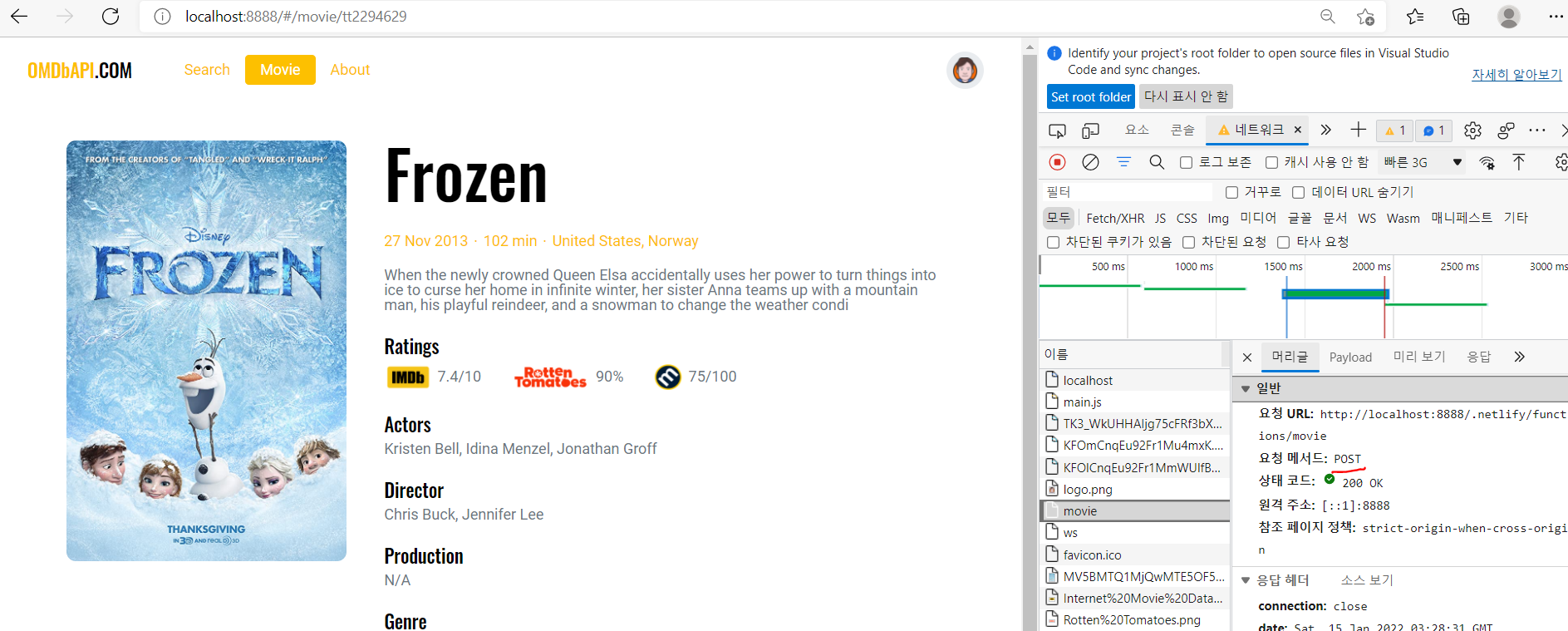Click the OMDbAPI.COM logo
This screenshot has width=1568, height=631.
80,71
